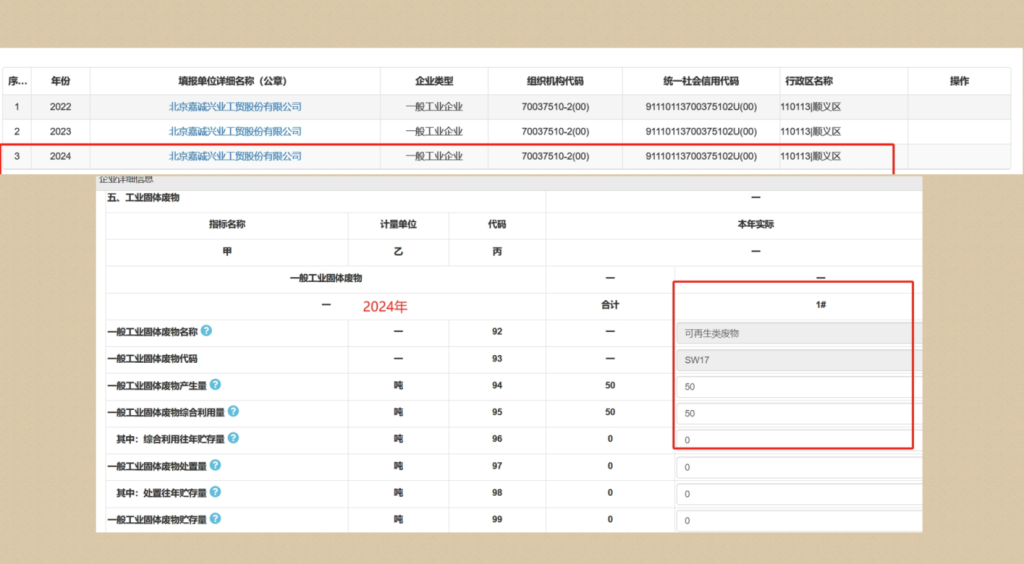This screenshot has width=1024, height=564.
Task: Click help icon beside 其中：综合利用往年贮存量
Action: [x=233, y=438]
